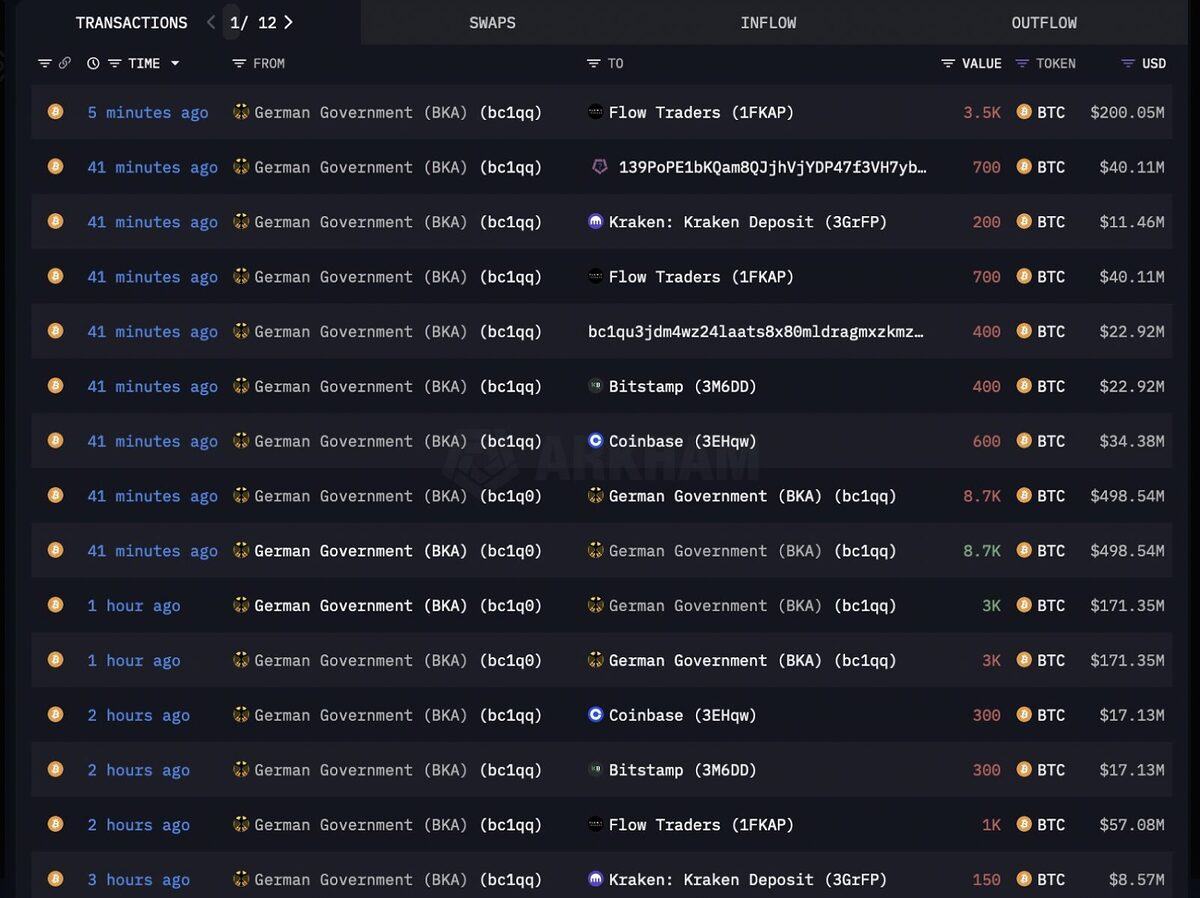The height and width of the screenshot is (898, 1200).
Task: Switch to the OUTFLOW tab
Action: [1044, 22]
